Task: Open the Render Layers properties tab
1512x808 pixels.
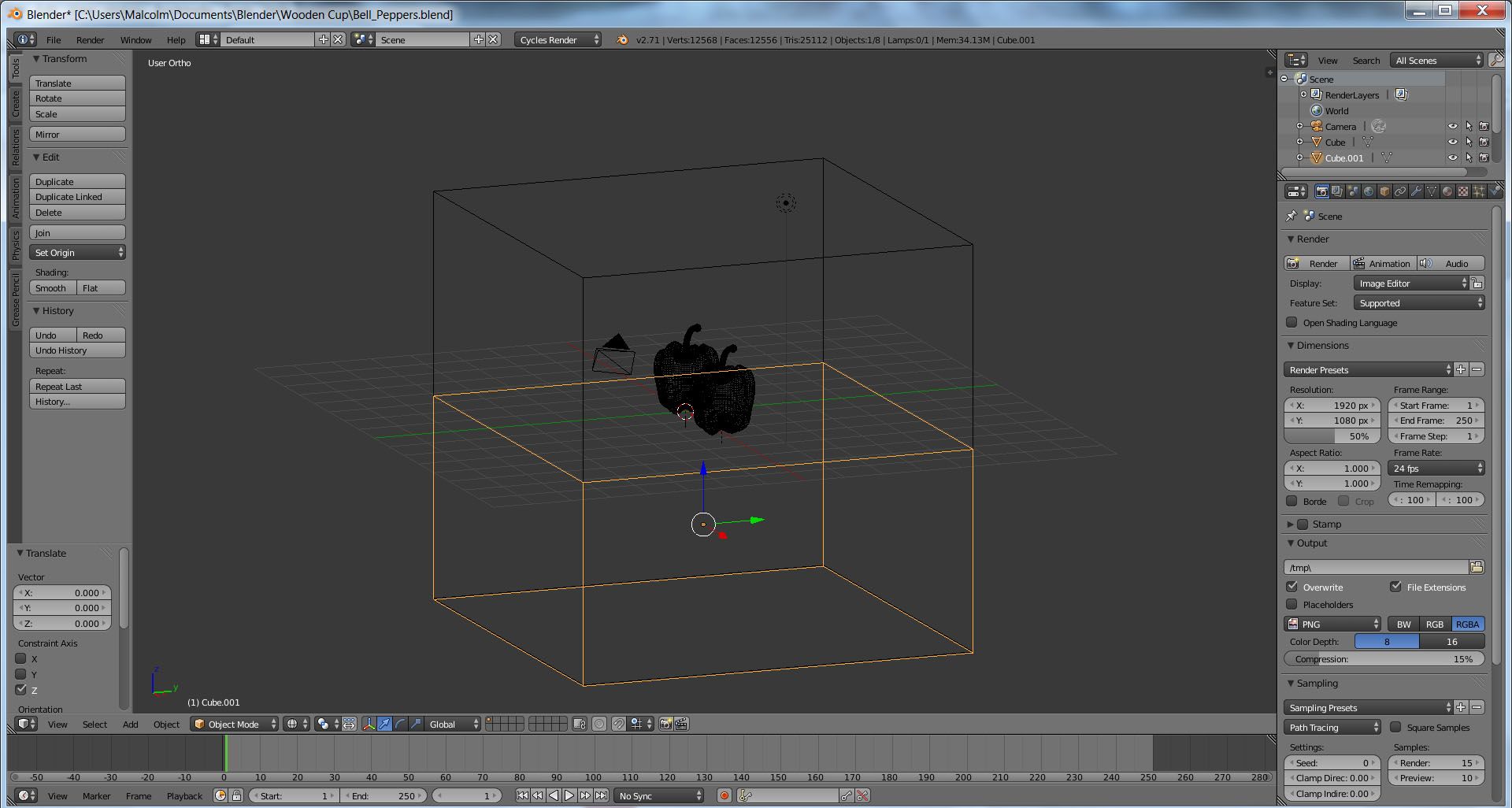Action: (x=1337, y=191)
